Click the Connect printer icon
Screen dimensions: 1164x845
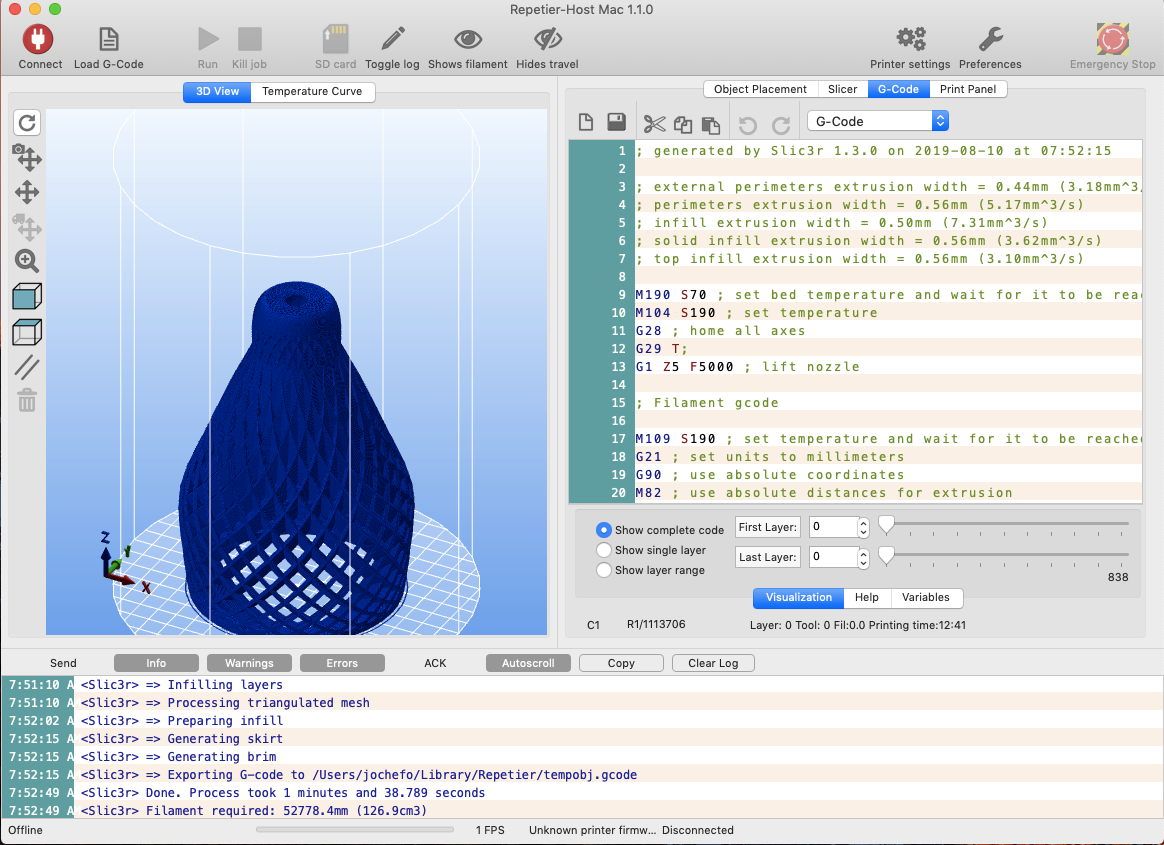coord(40,40)
